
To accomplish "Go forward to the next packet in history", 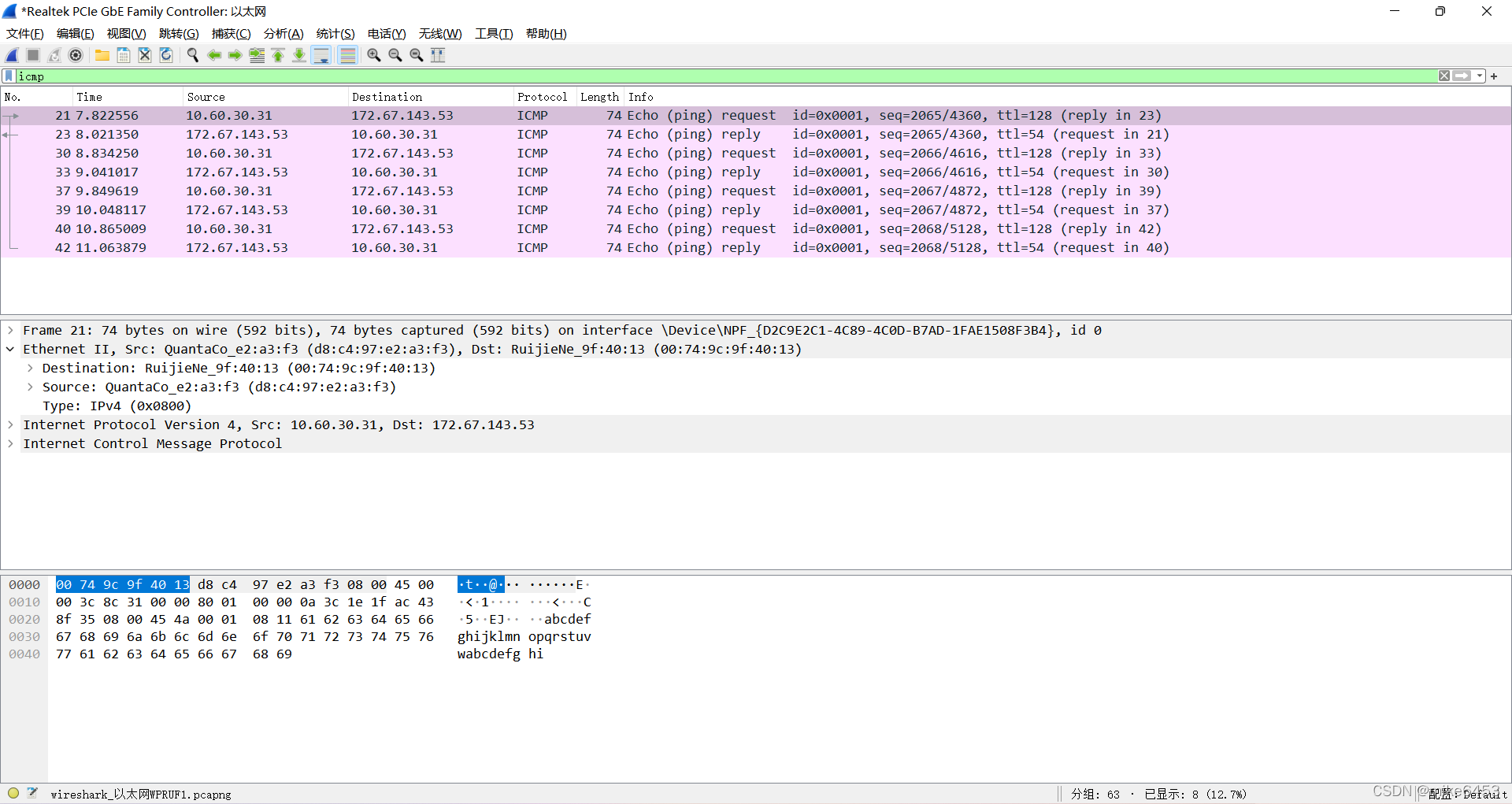I will tap(235, 55).
